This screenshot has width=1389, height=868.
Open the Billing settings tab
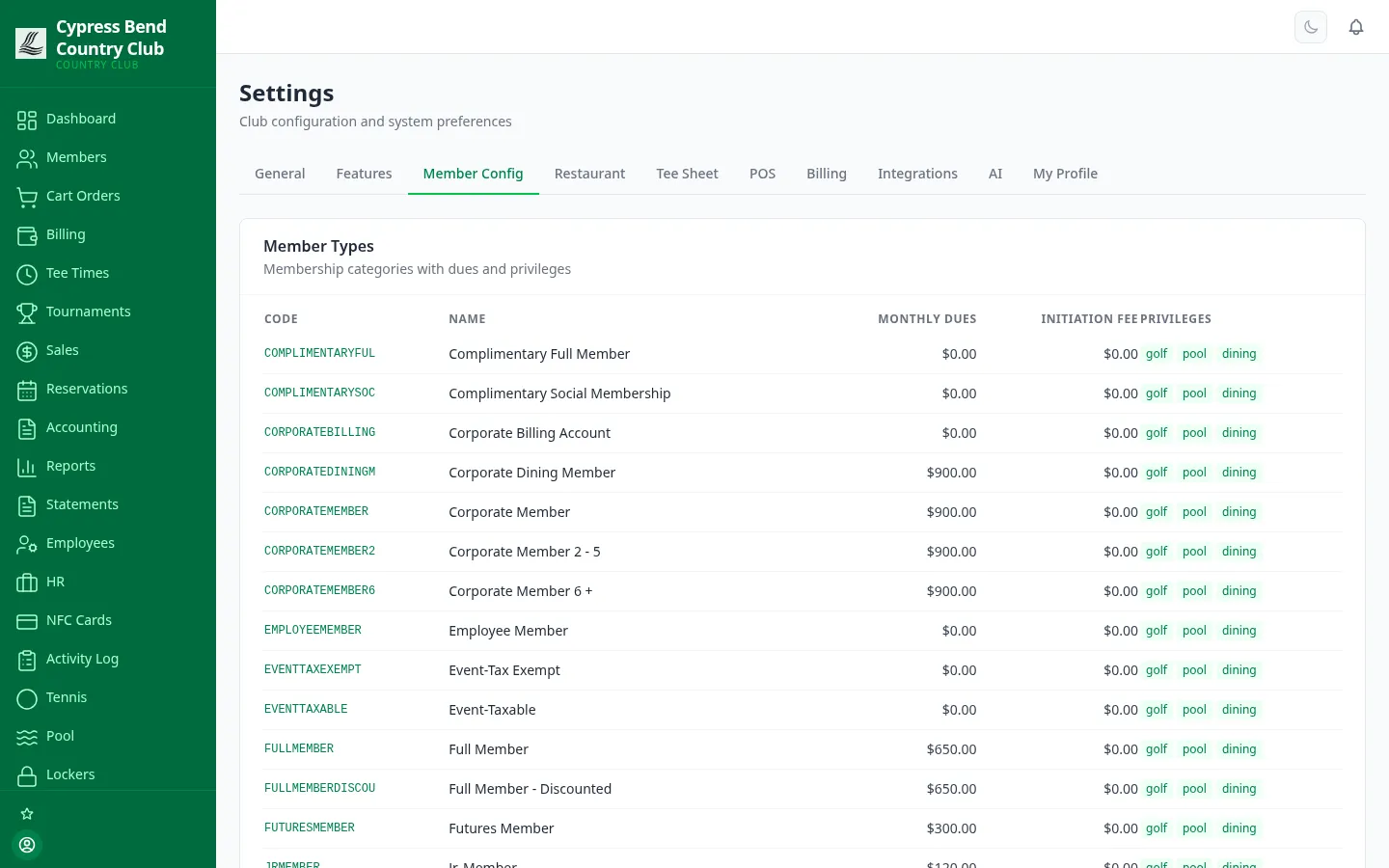[827, 174]
